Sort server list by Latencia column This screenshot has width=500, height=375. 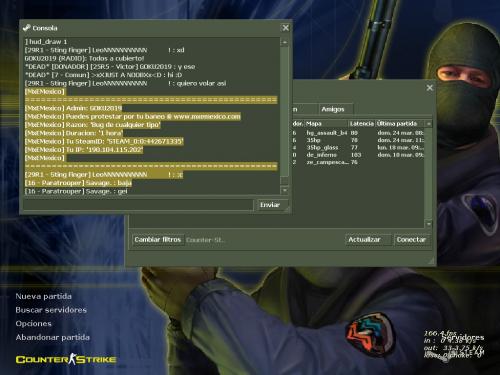pos(362,124)
